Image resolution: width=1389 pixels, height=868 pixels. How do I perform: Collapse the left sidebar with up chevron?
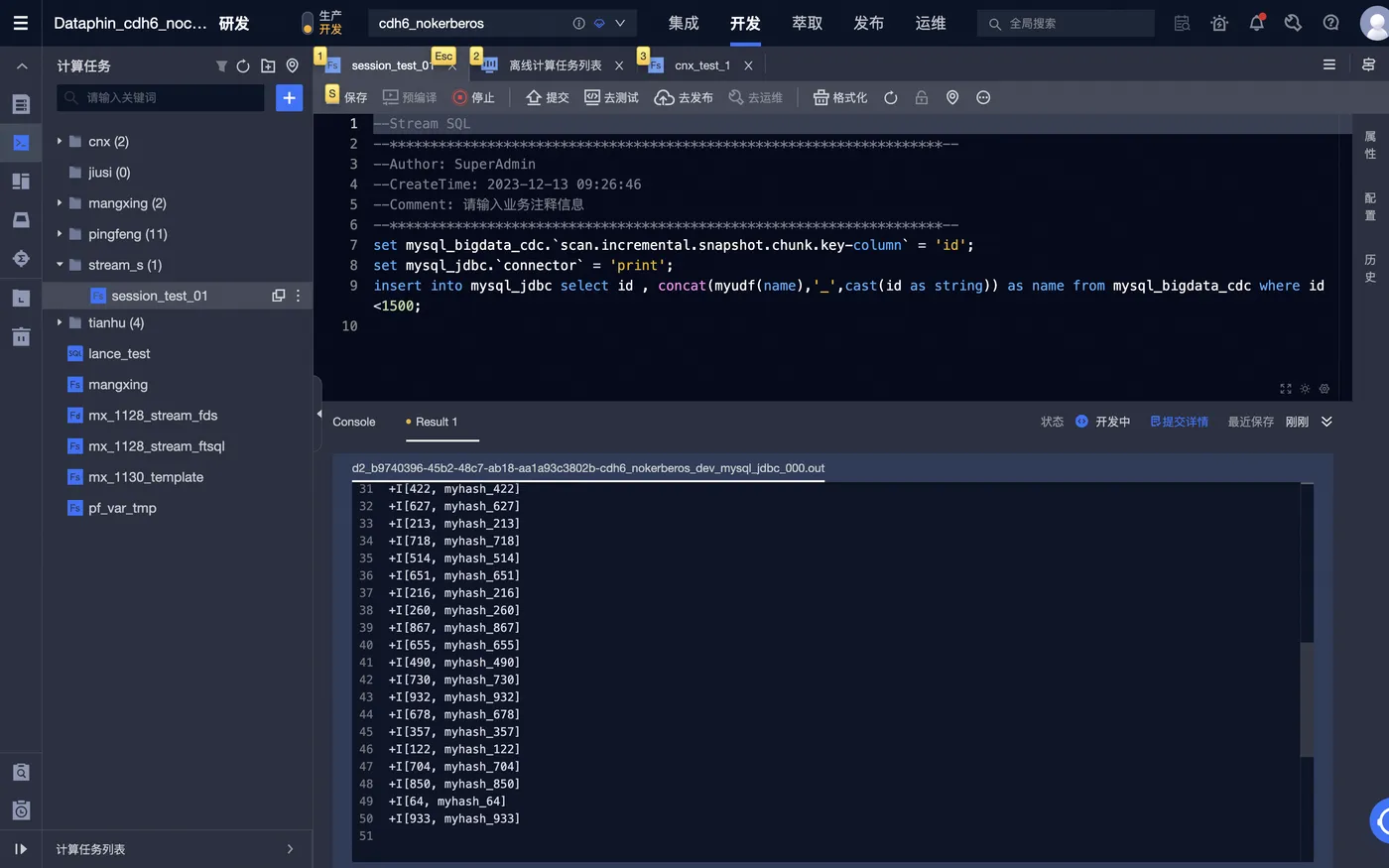pyautogui.click(x=21, y=66)
